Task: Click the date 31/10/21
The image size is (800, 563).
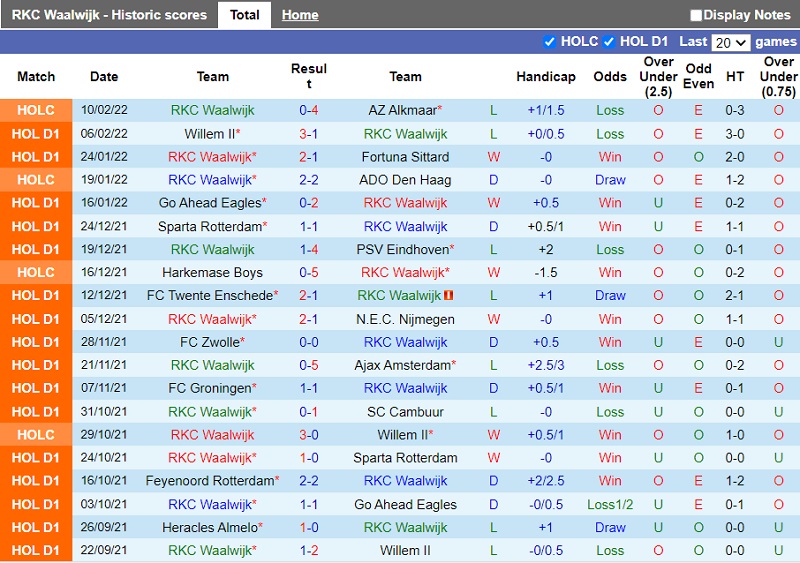Action: tap(104, 411)
